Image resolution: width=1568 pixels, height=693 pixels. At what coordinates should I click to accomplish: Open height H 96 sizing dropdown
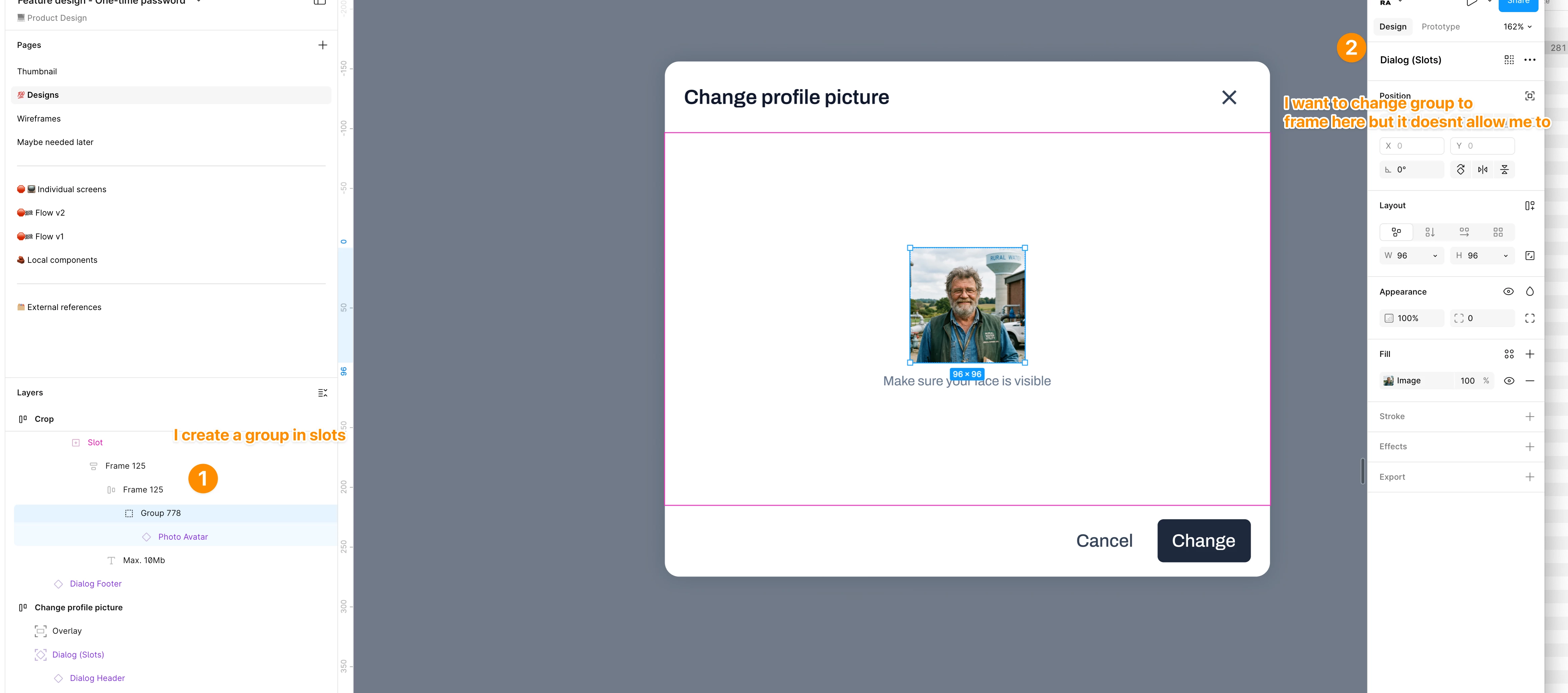pos(1505,256)
